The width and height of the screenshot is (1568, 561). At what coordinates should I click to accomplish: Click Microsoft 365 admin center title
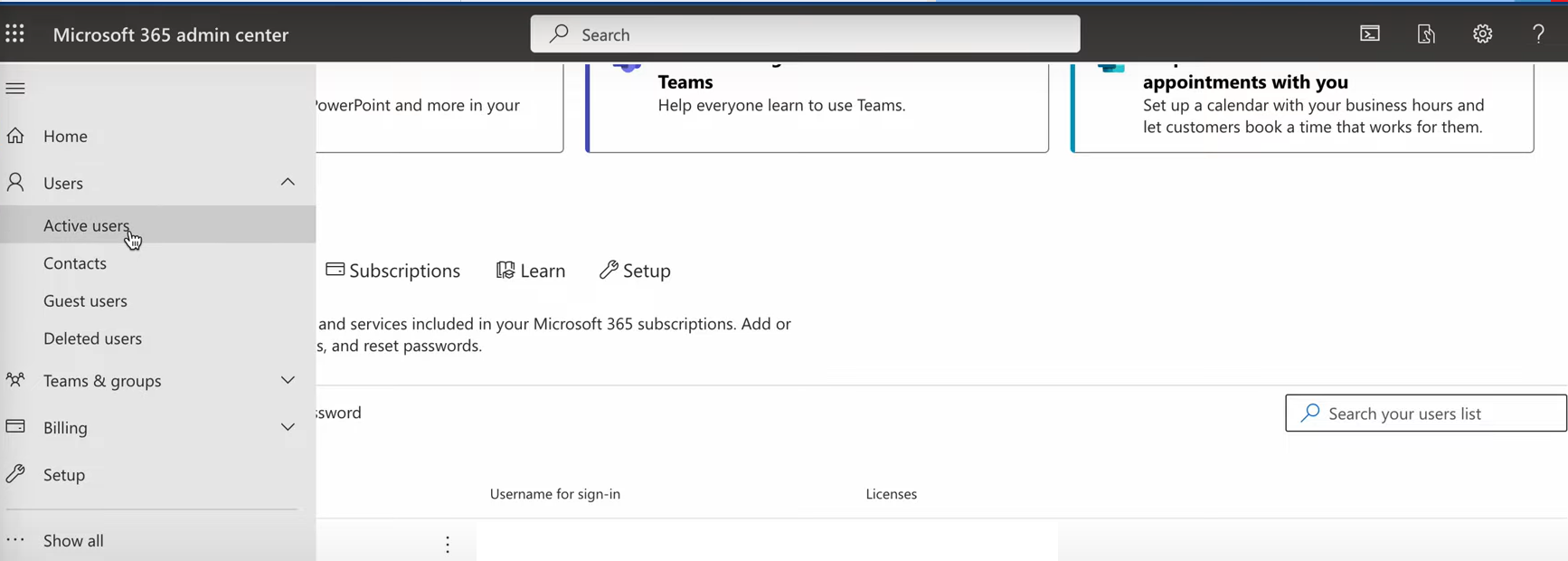pyautogui.click(x=171, y=34)
